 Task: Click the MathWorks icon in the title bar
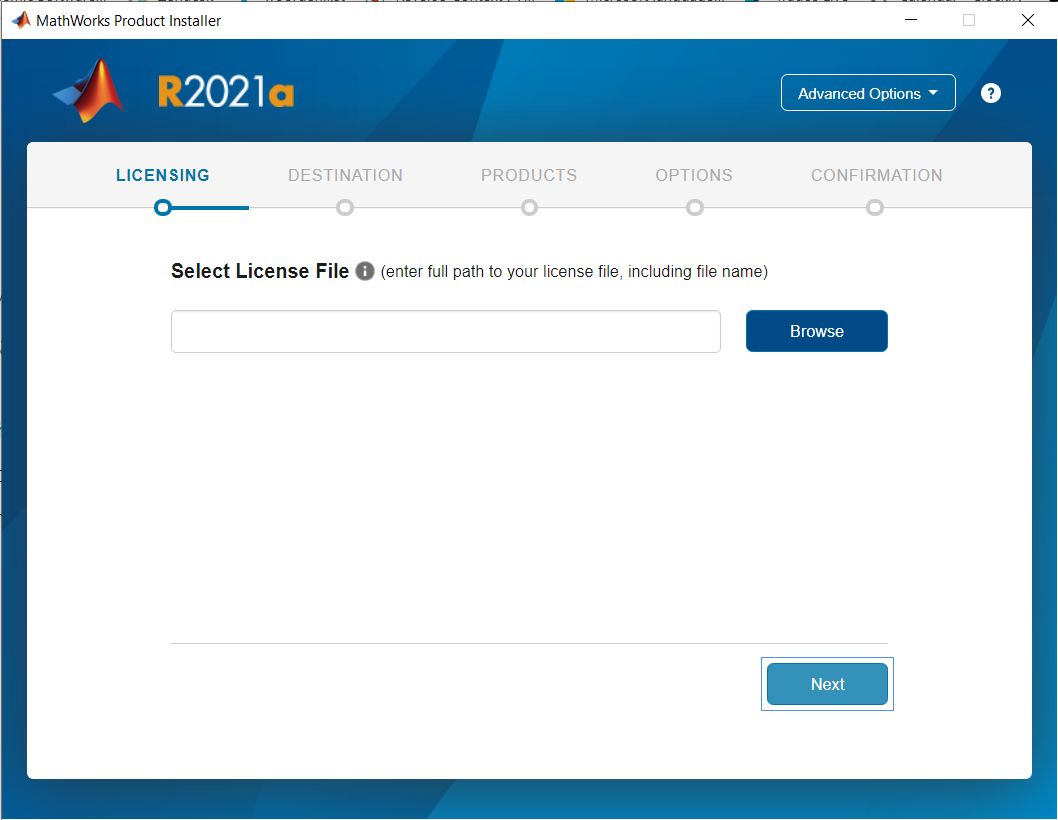[x=21, y=20]
